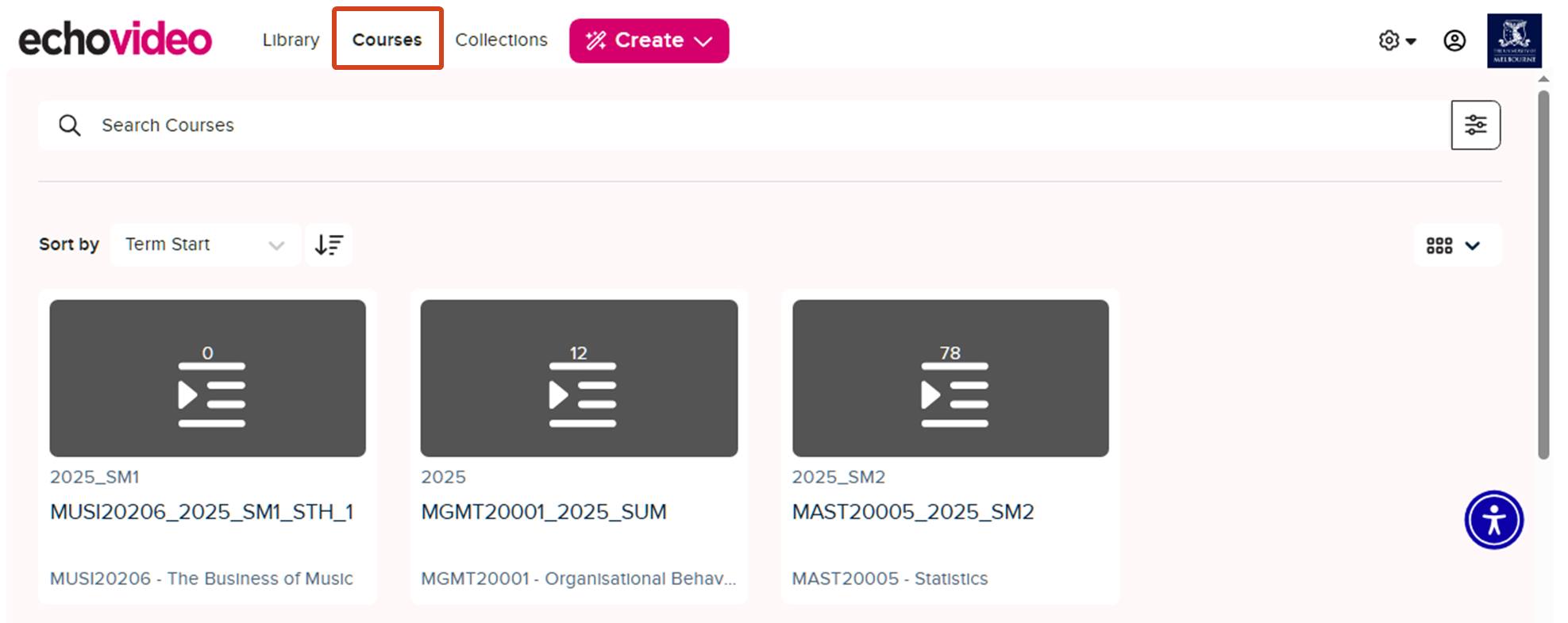Open the Term Start sort dropdown
The image size is (1568, 623).
[205, 244]
